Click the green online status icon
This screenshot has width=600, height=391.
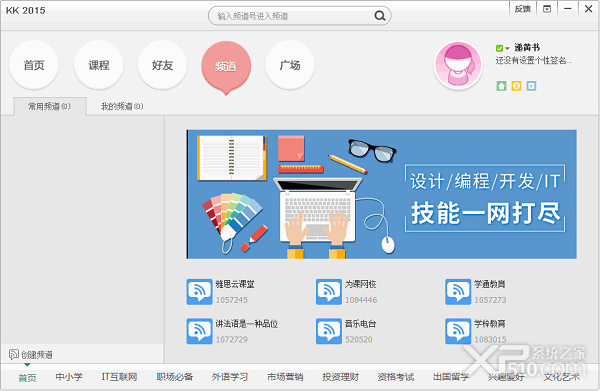(499, 48)
